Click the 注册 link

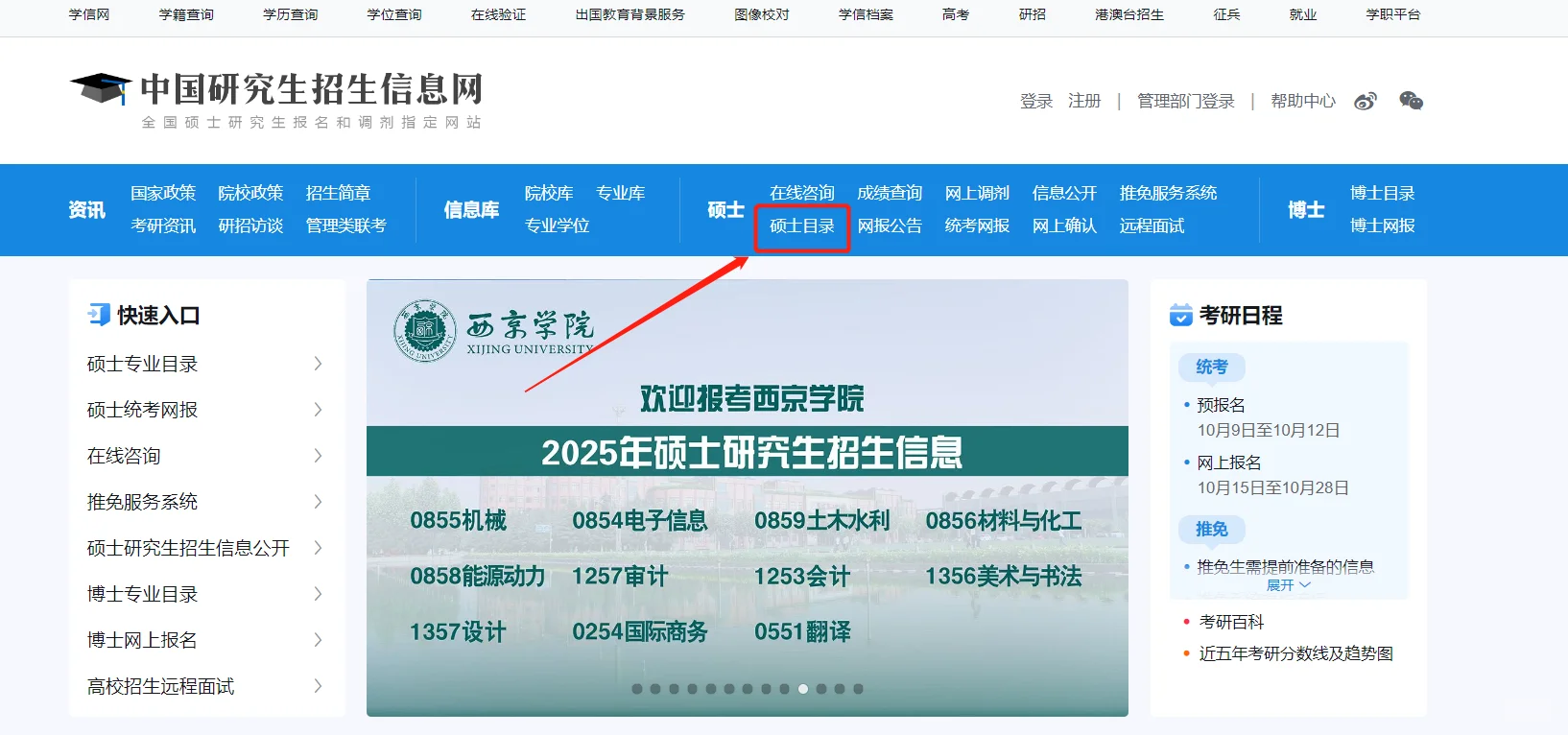coord(1084,101)
